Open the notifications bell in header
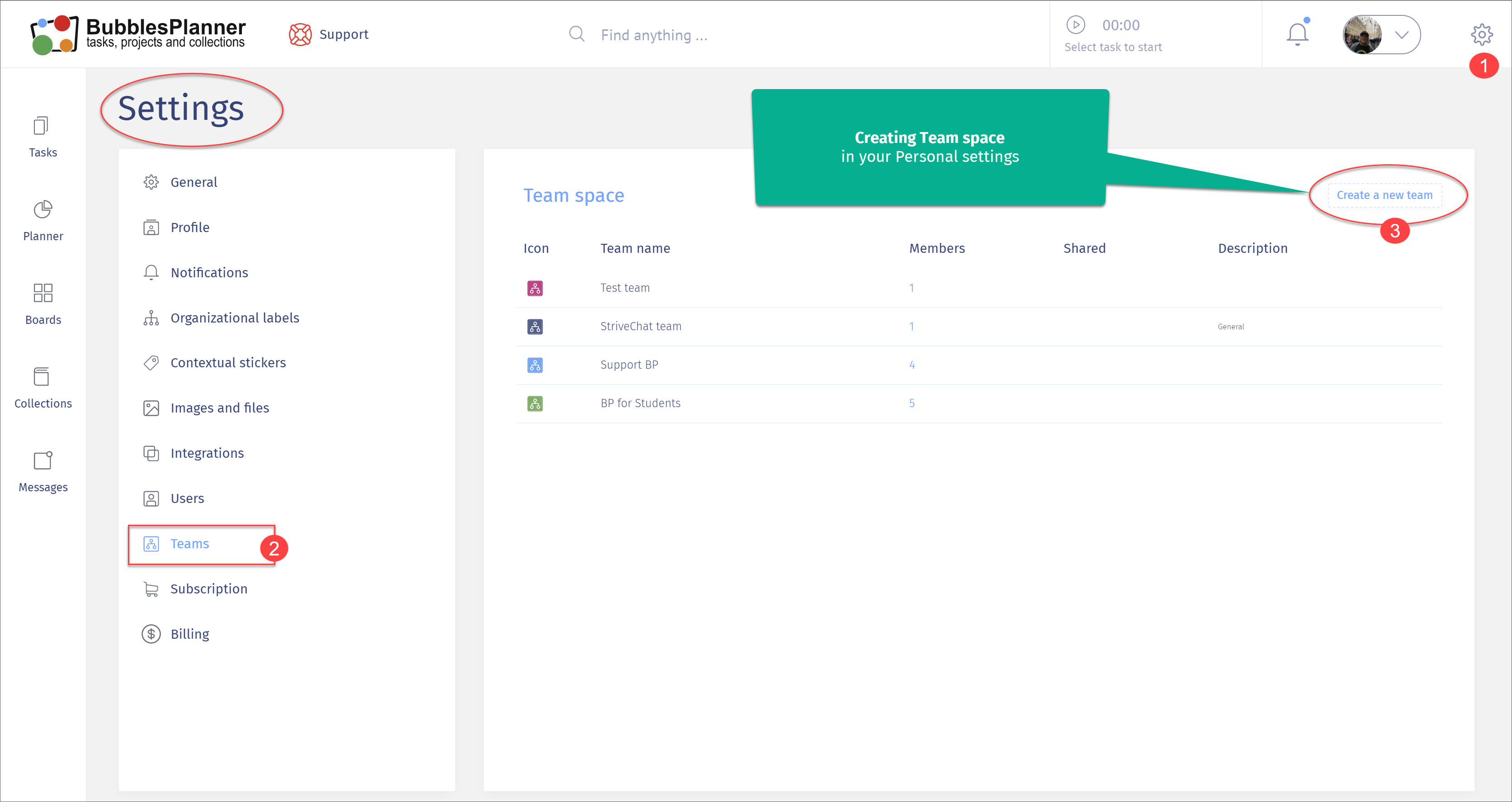Screen dimensions: 1512x802 pyautogui.click(x=1298, y=33)
